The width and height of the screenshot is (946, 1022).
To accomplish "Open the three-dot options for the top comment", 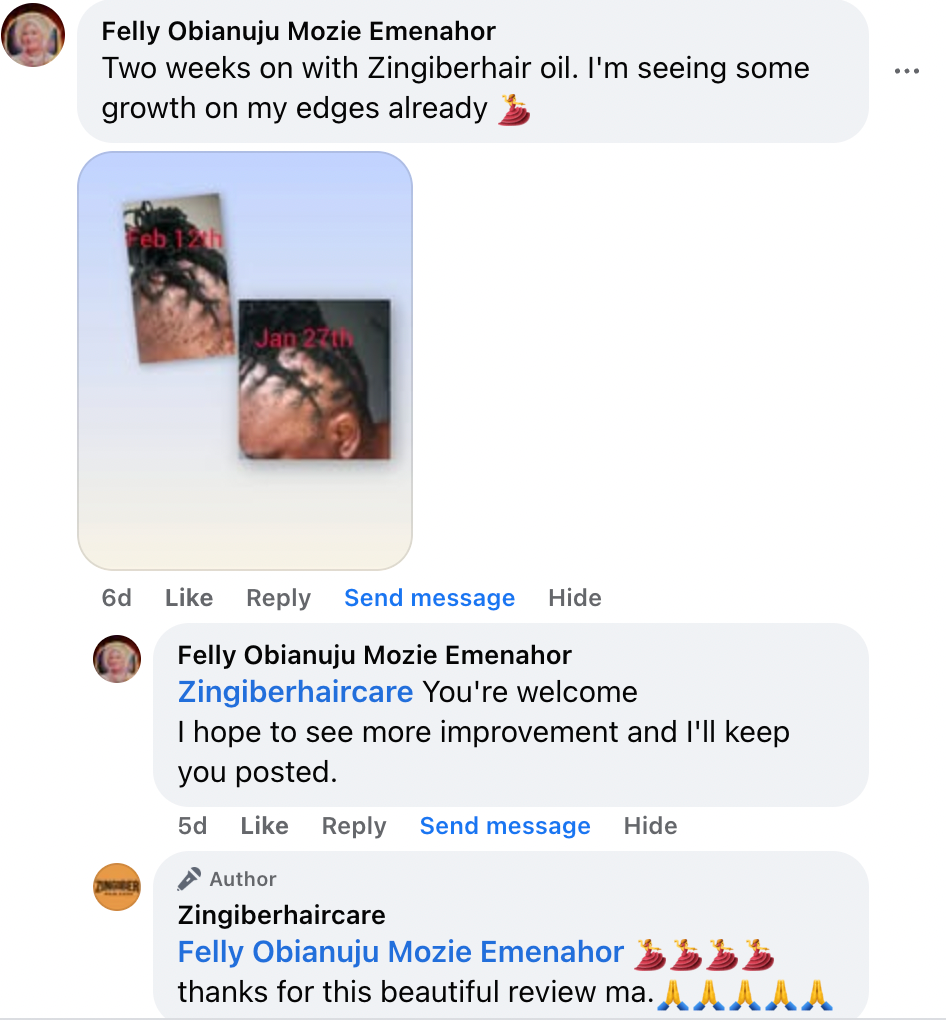I will pyautogui.click(x=906, y=71).
